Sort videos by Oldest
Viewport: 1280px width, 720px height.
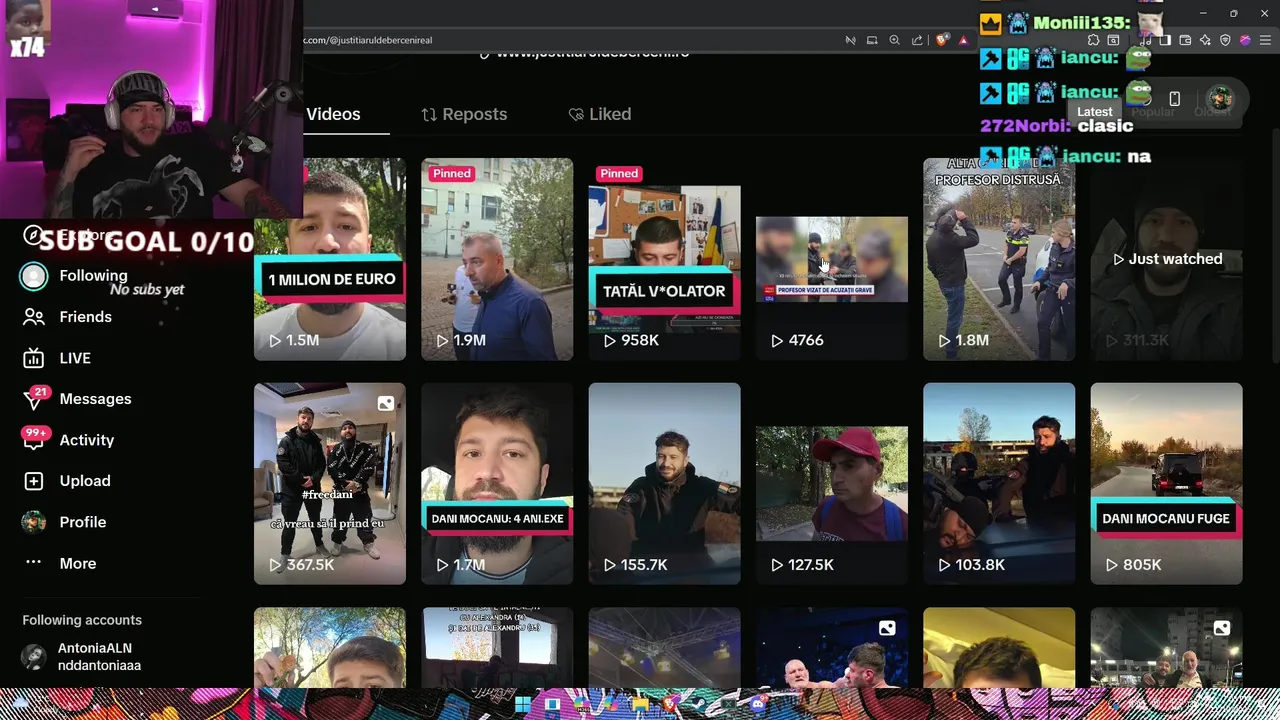pos(1212,112)
